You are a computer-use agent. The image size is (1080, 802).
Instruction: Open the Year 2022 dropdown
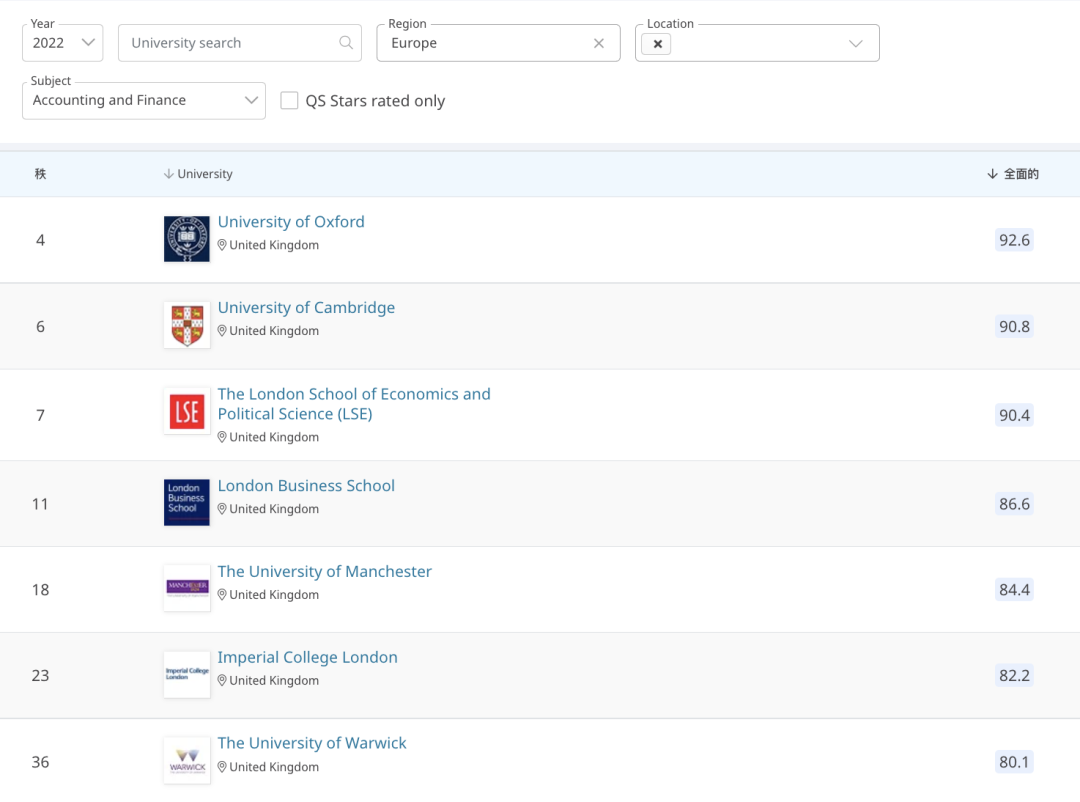[63, 43]
